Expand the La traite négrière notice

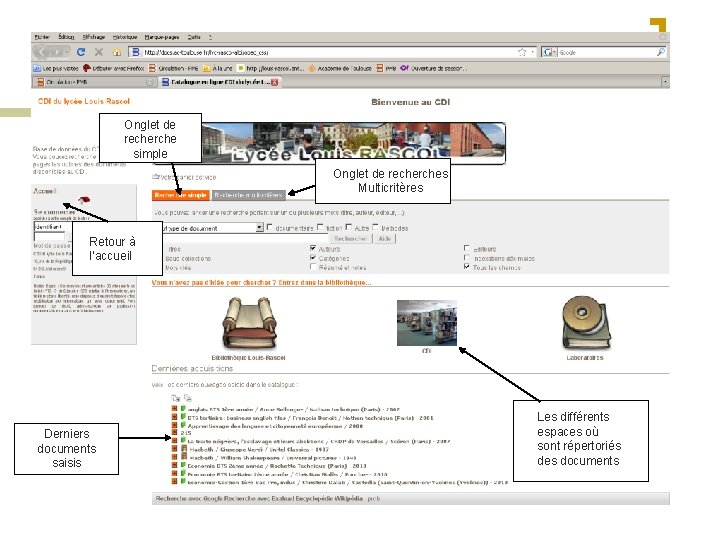174,441
